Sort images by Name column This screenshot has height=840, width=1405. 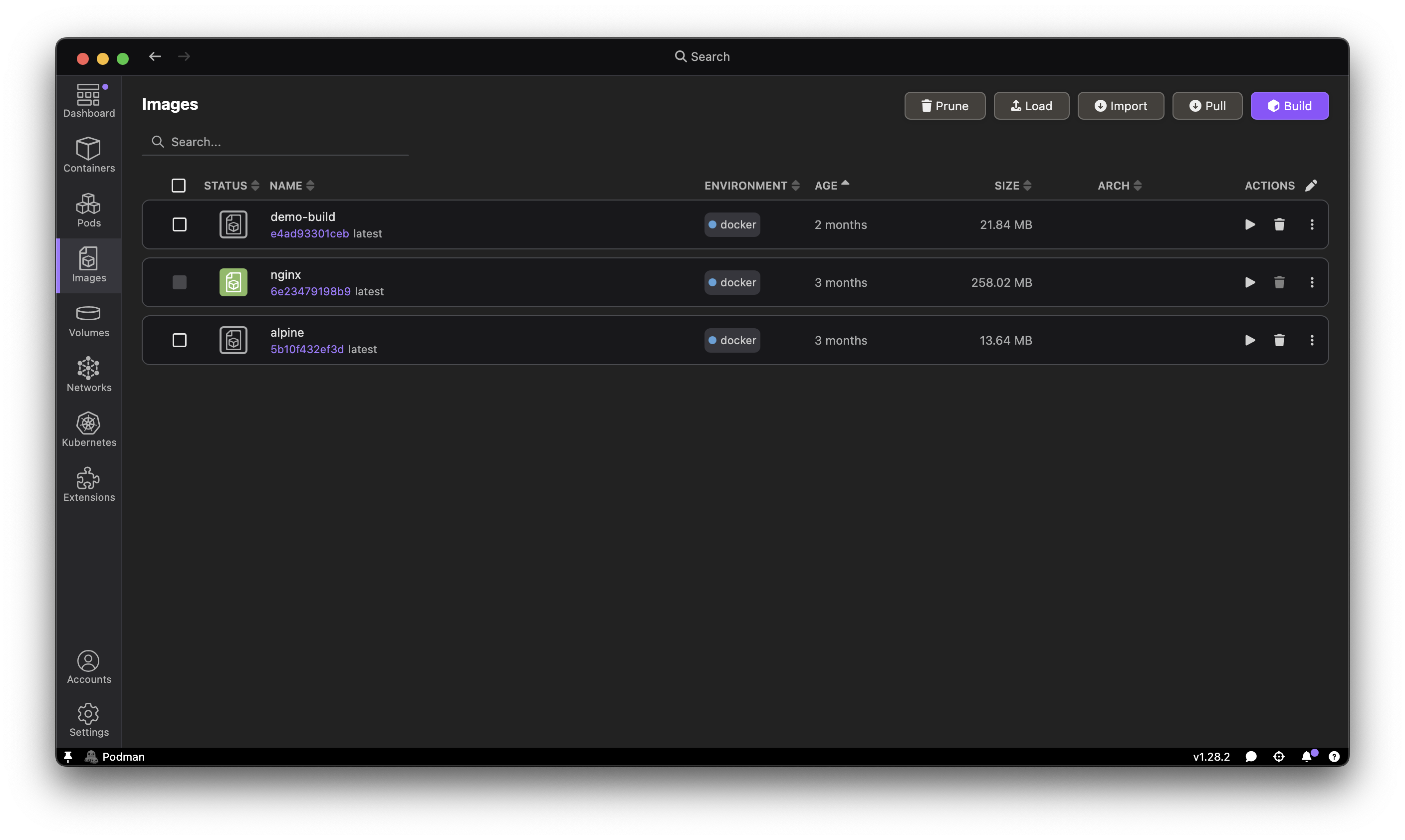pyautogui.click(x=291, y=185)
